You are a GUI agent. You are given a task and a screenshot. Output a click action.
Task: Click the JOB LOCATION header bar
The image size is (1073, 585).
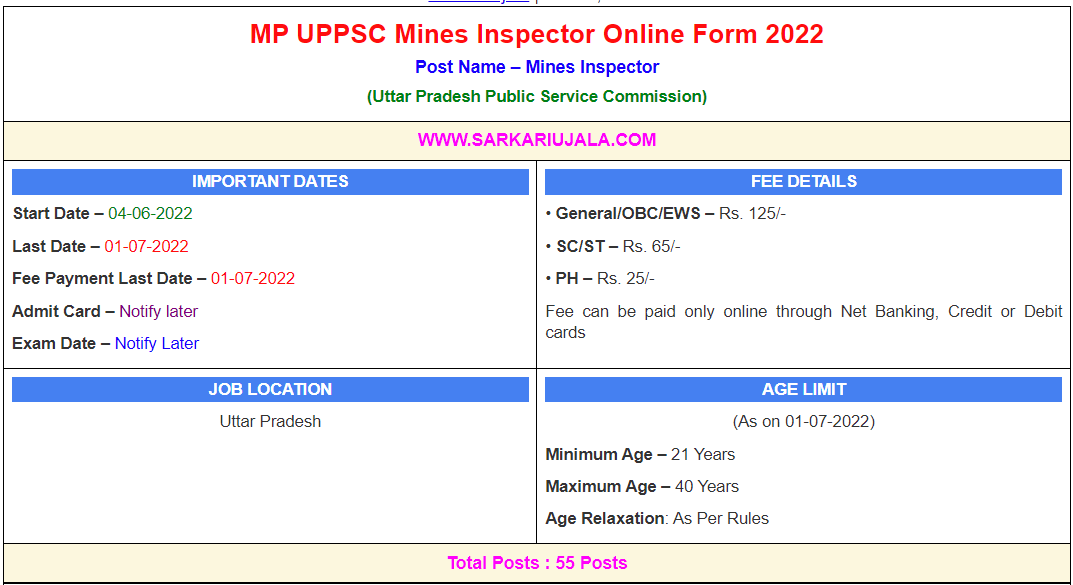click(270, 390)
